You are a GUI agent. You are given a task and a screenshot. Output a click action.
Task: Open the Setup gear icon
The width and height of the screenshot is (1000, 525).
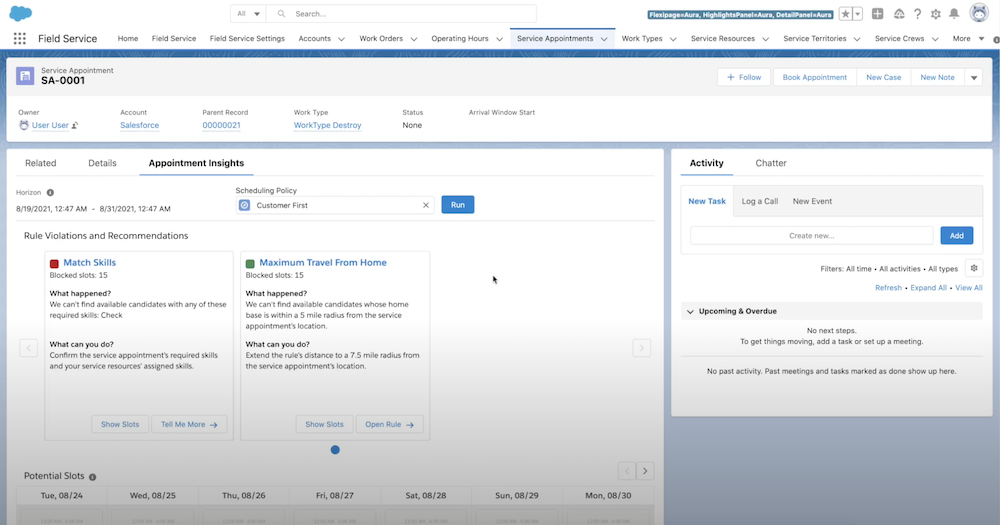[x=935, y=14]
